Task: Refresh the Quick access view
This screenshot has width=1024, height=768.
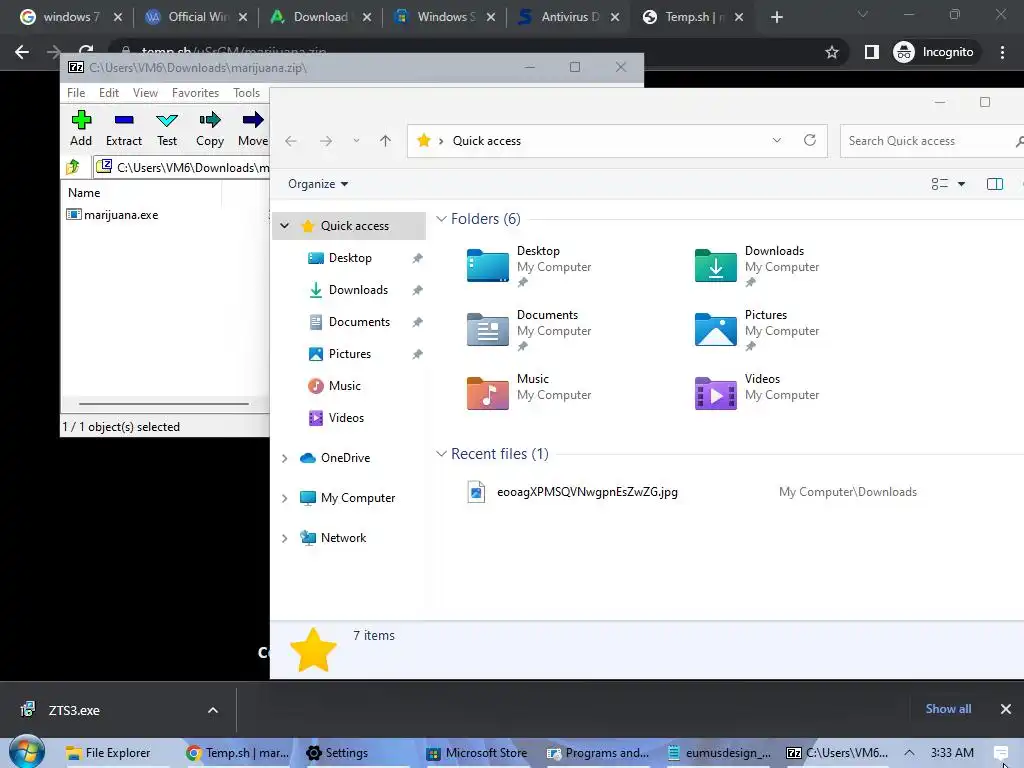Action: [810, 140]
